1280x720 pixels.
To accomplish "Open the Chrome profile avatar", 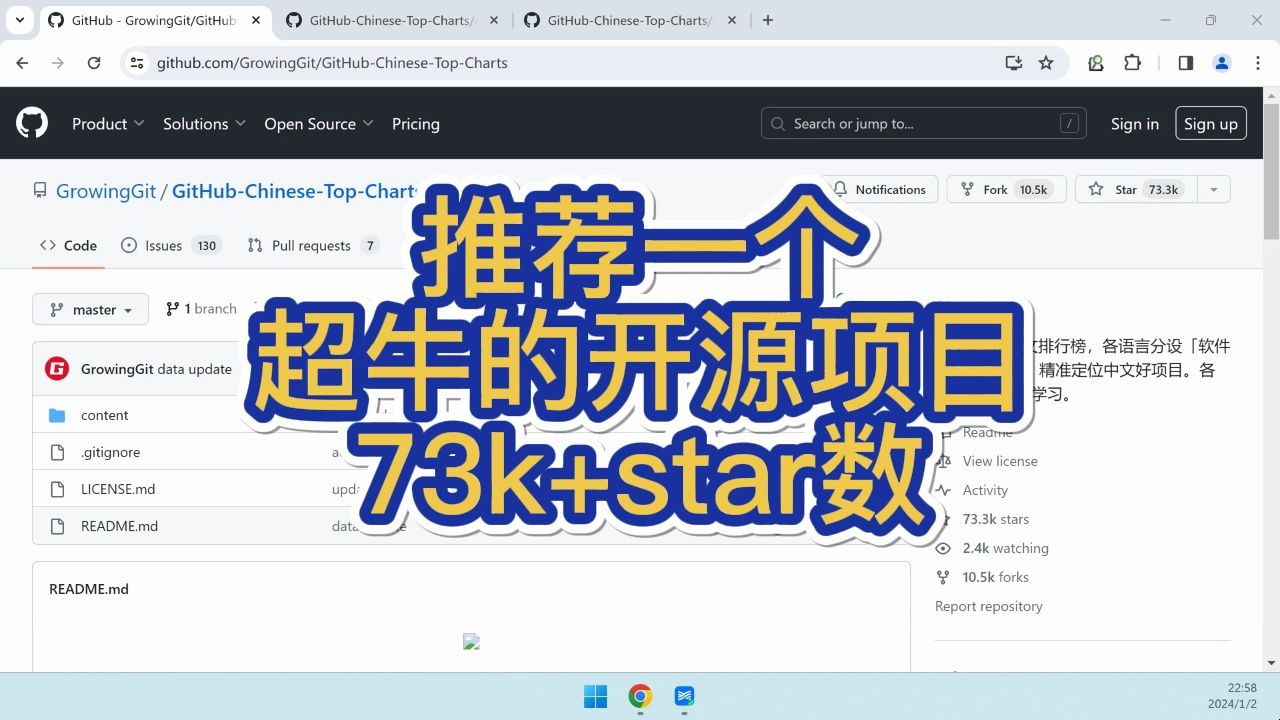I will [1222, 62].
